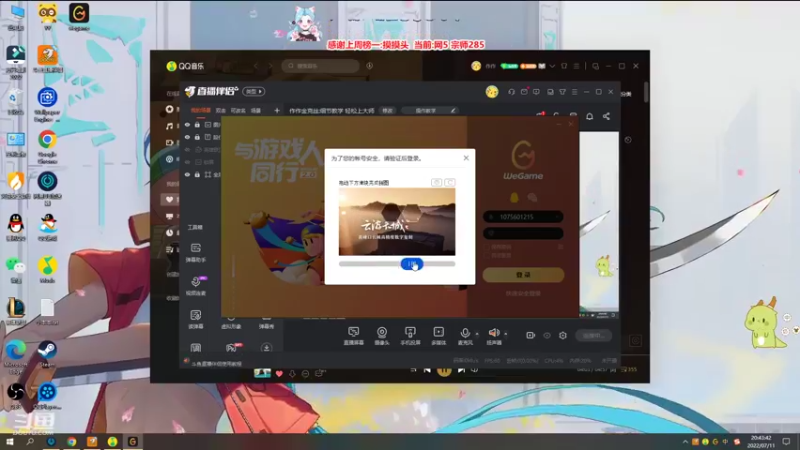The height and width of the screenshot is (450, 800).
Task: Open 视频连麦 tool in the toolbox
Action: pyautogui.click(x=196, y=286)
